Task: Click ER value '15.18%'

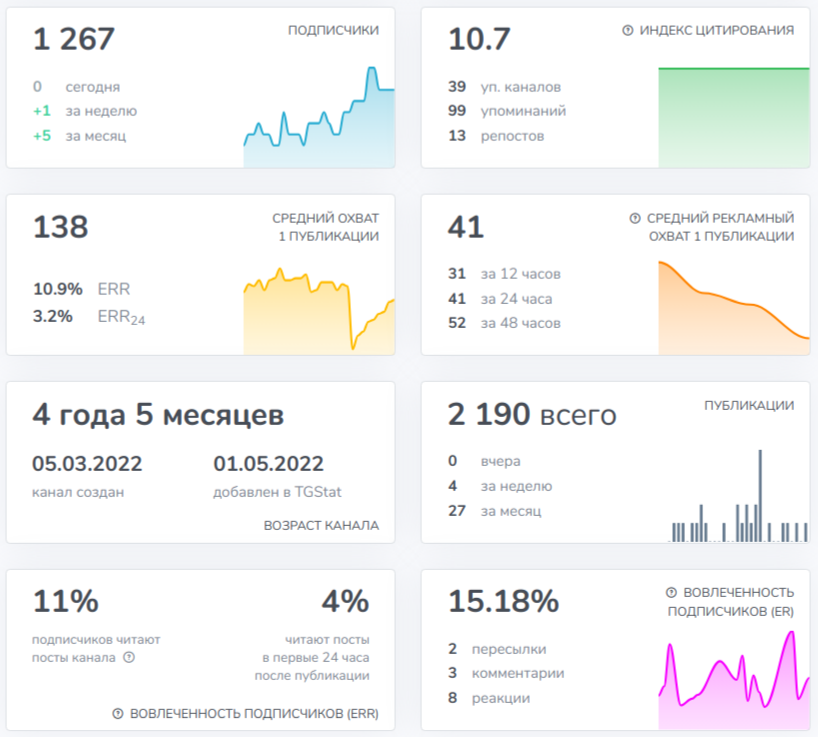Action: (503, 601)
